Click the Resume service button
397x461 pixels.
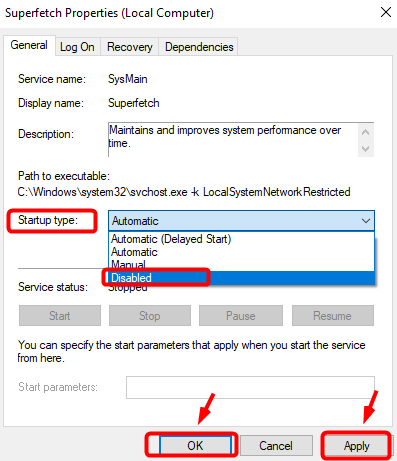point(333,316)
